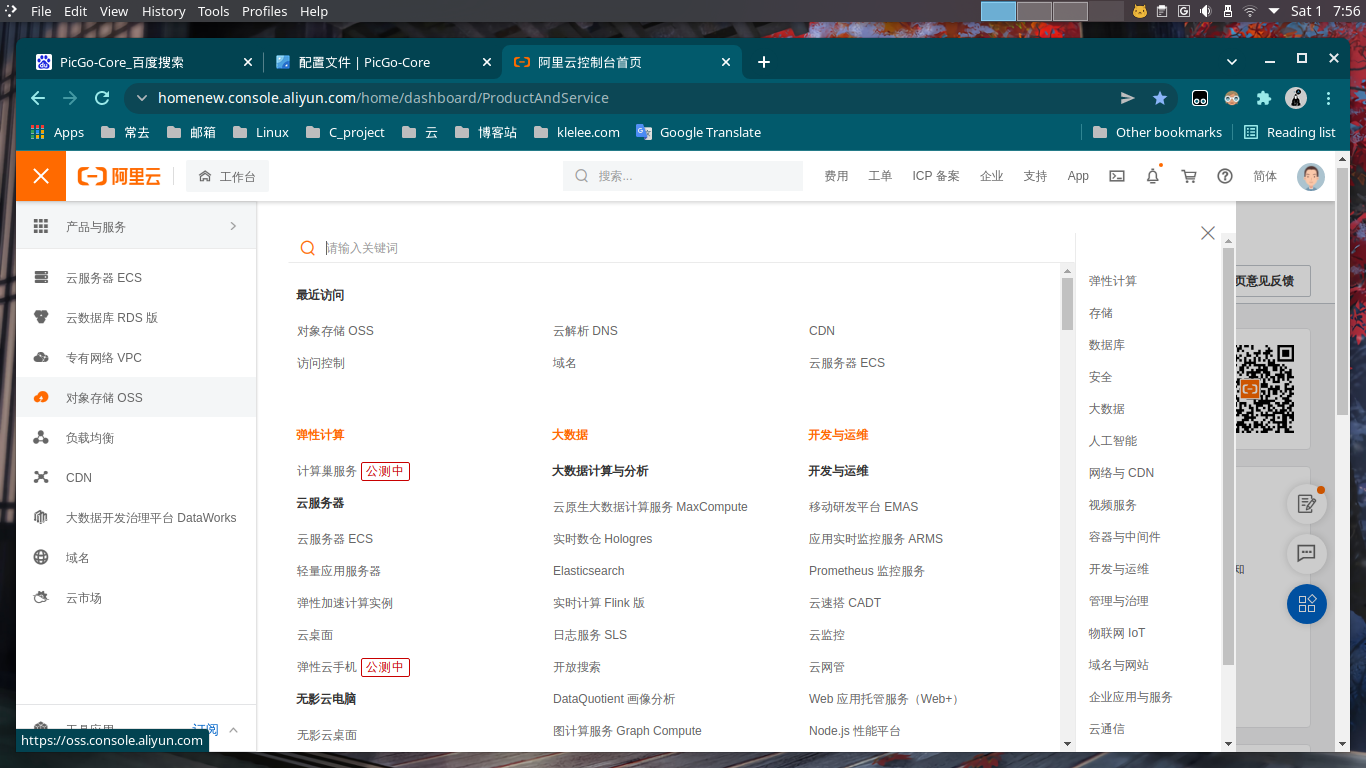The width and height of the screenshot is (1366, 768).
Task: Open the Reading list
Action: 1289,132
